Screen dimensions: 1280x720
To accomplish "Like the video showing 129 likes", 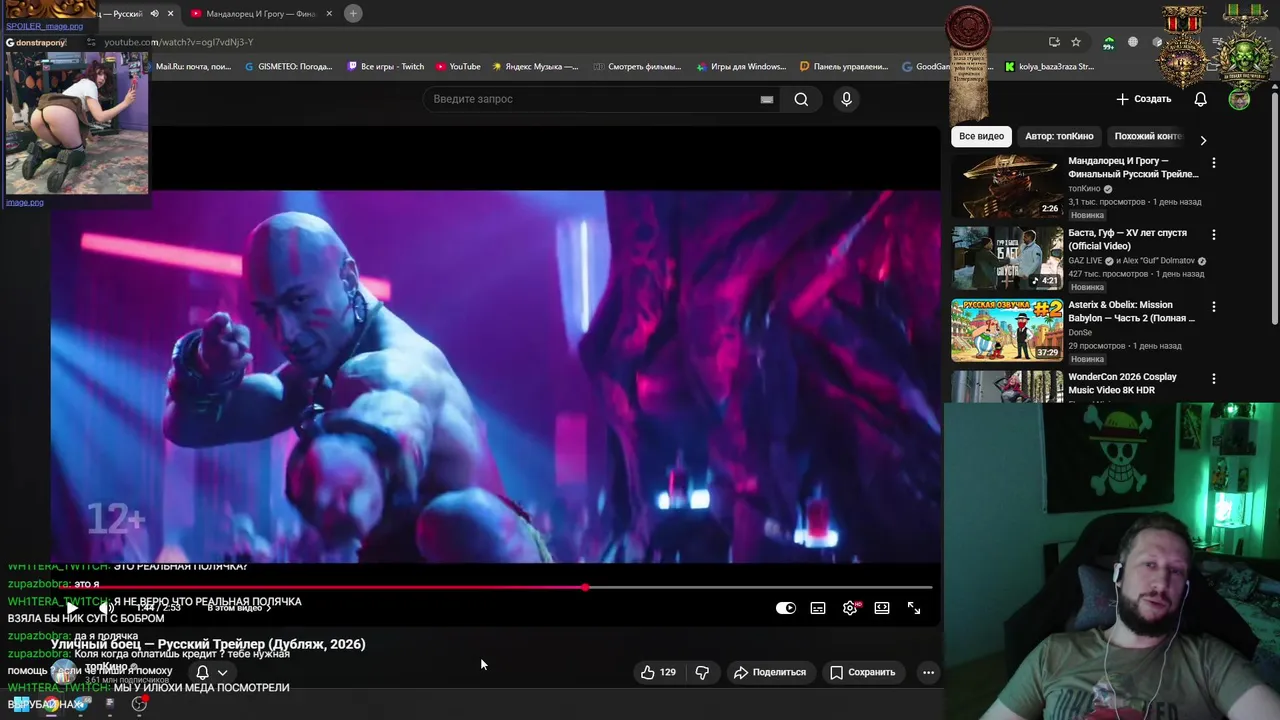I will tap(659, 672).
